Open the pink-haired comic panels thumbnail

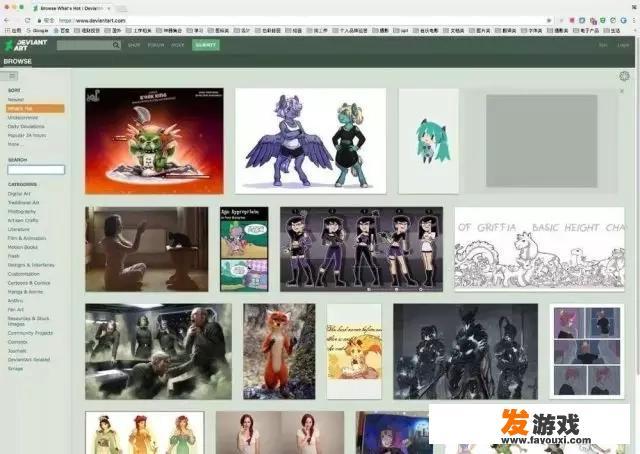[587, 352]
